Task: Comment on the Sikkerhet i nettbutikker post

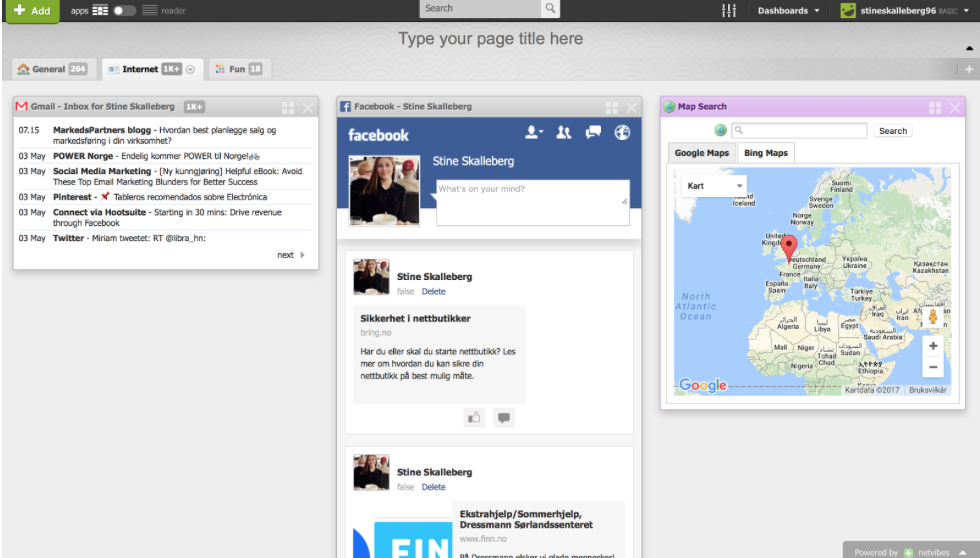Action: point(504,417)
